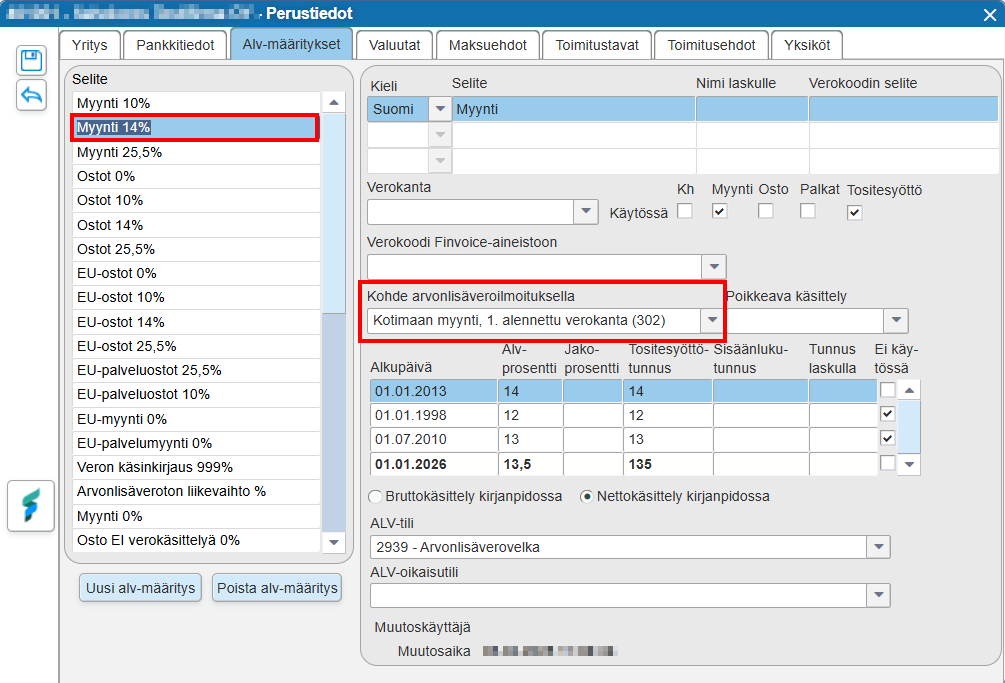The height and width of the screenshot is (683, 1005).
Task: Switch to the Yritys tab
Action: click(x=90, y=45)
